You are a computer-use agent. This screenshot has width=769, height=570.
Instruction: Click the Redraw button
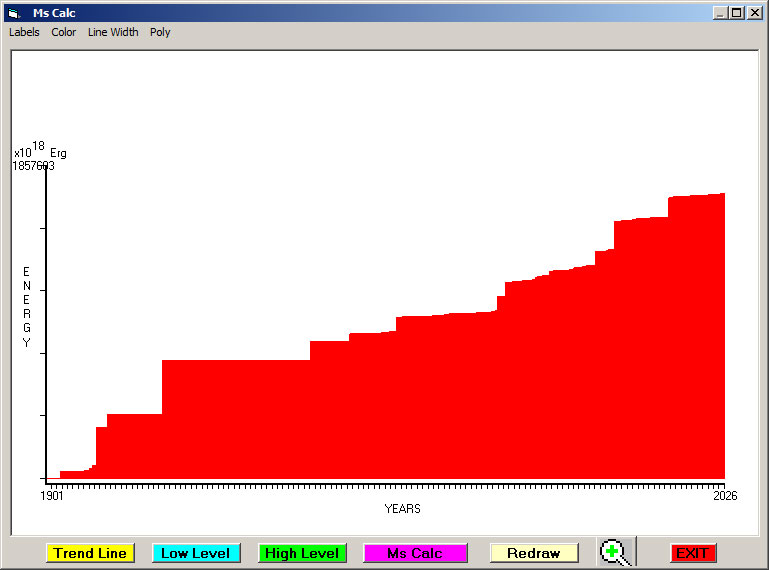534,553
